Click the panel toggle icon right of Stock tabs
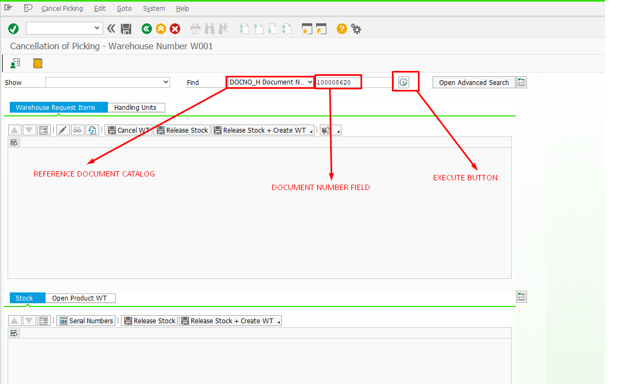The height and width of the screenshot is (384, 620). 521,297
